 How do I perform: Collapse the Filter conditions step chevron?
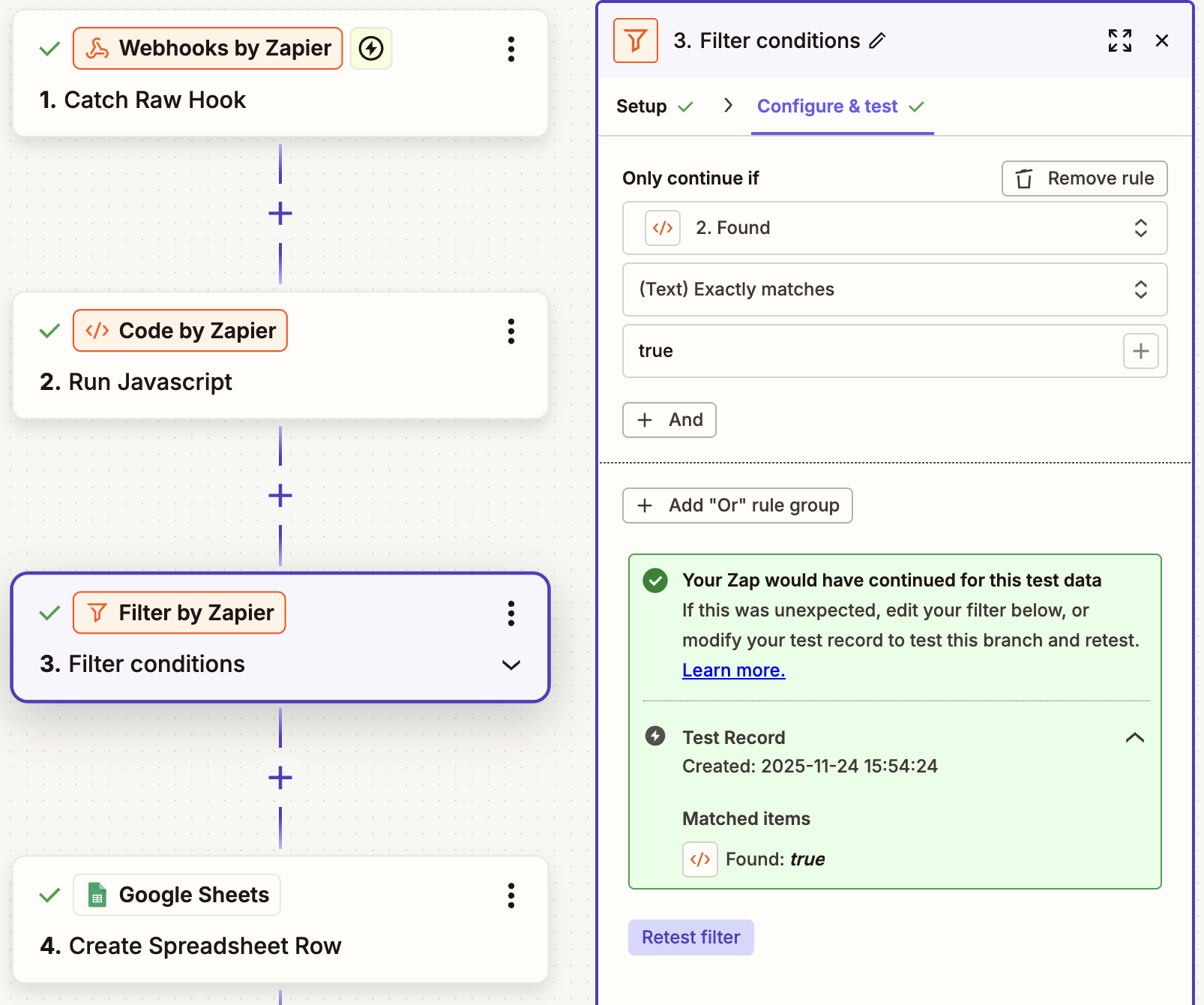click(511, 665)
